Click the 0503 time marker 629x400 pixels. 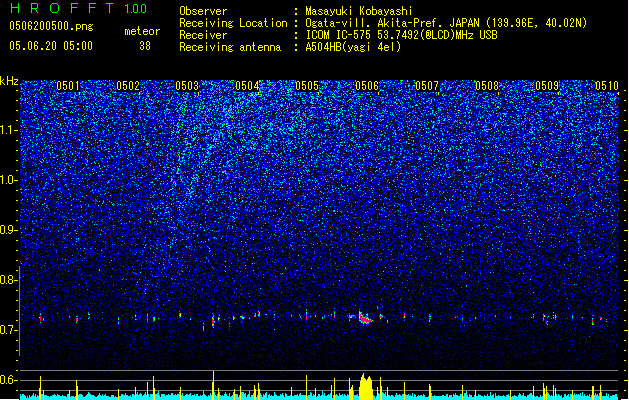click(x=187, y=86)
